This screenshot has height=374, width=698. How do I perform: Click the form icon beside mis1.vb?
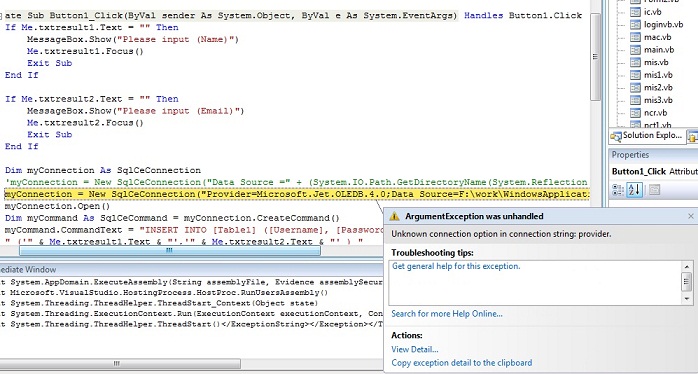636,75
